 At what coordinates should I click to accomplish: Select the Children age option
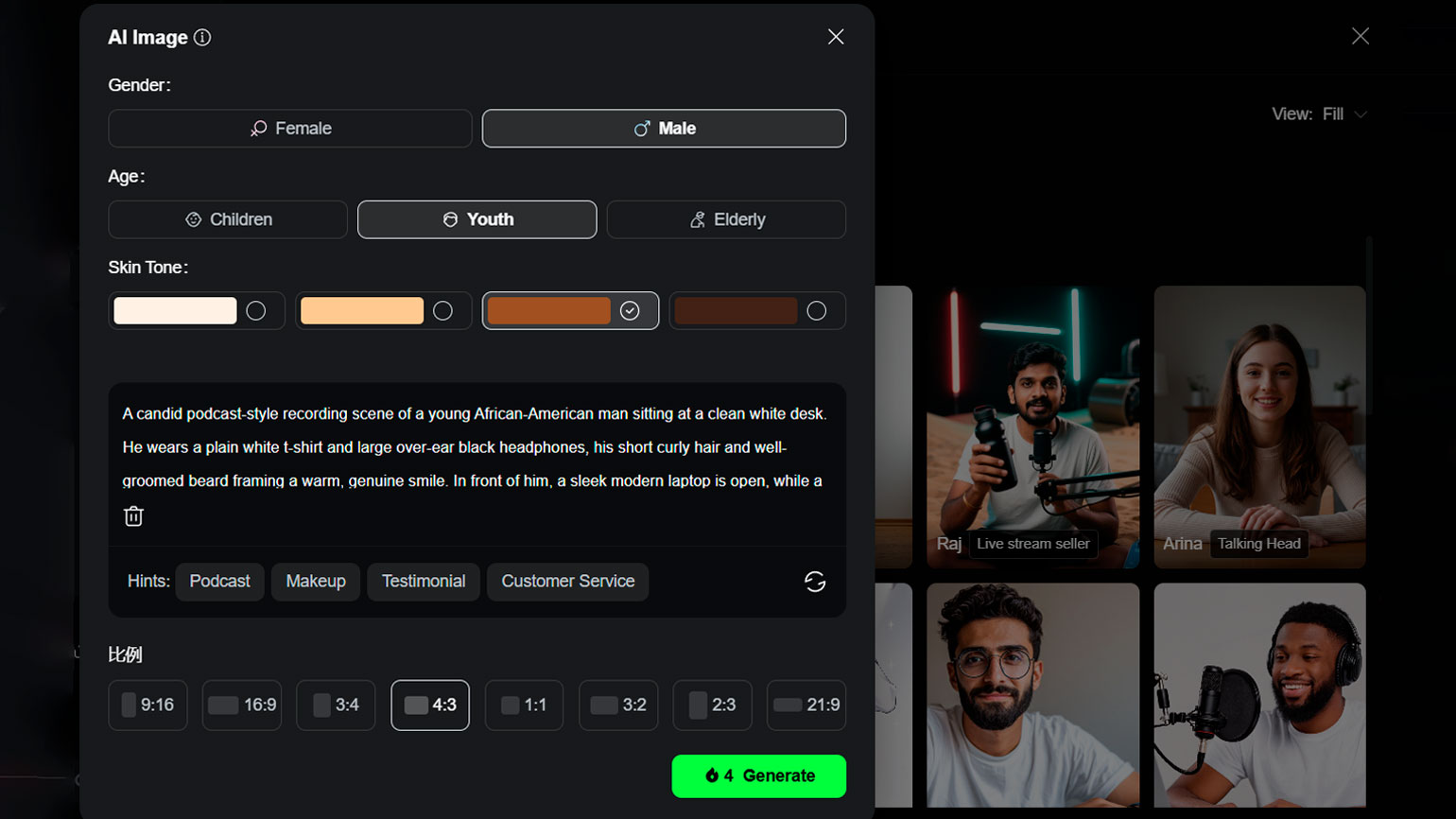[x=228, y=219]
